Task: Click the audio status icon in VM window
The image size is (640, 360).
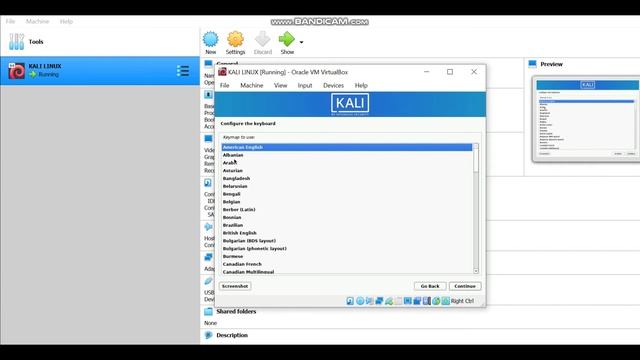Action: tap(369, 301)
